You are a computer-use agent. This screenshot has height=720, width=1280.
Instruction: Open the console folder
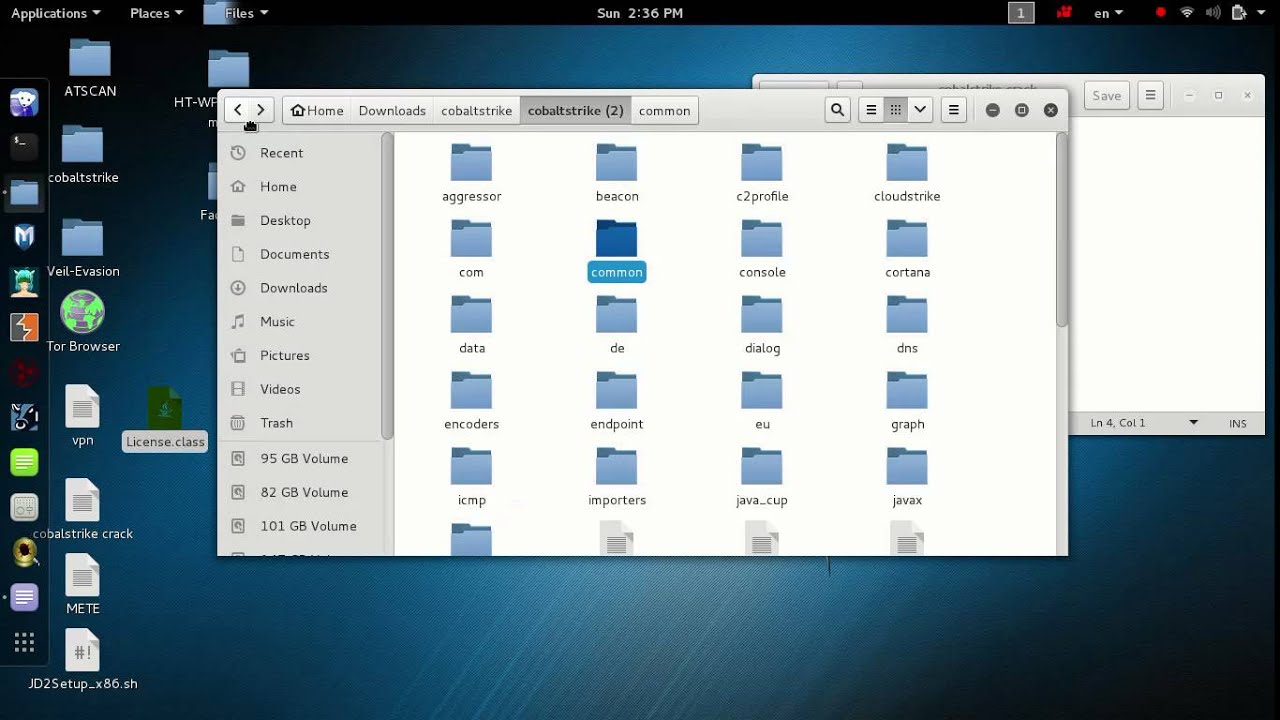pos(762,249)
